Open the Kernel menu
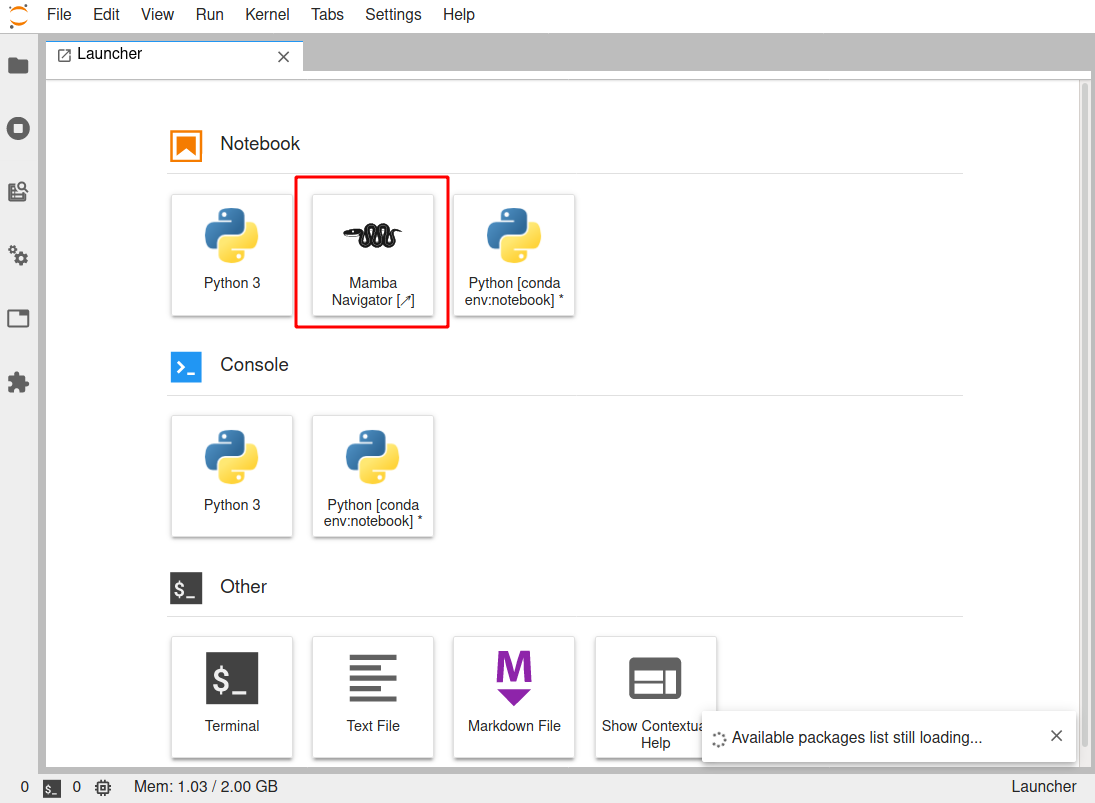 point(267,15)
